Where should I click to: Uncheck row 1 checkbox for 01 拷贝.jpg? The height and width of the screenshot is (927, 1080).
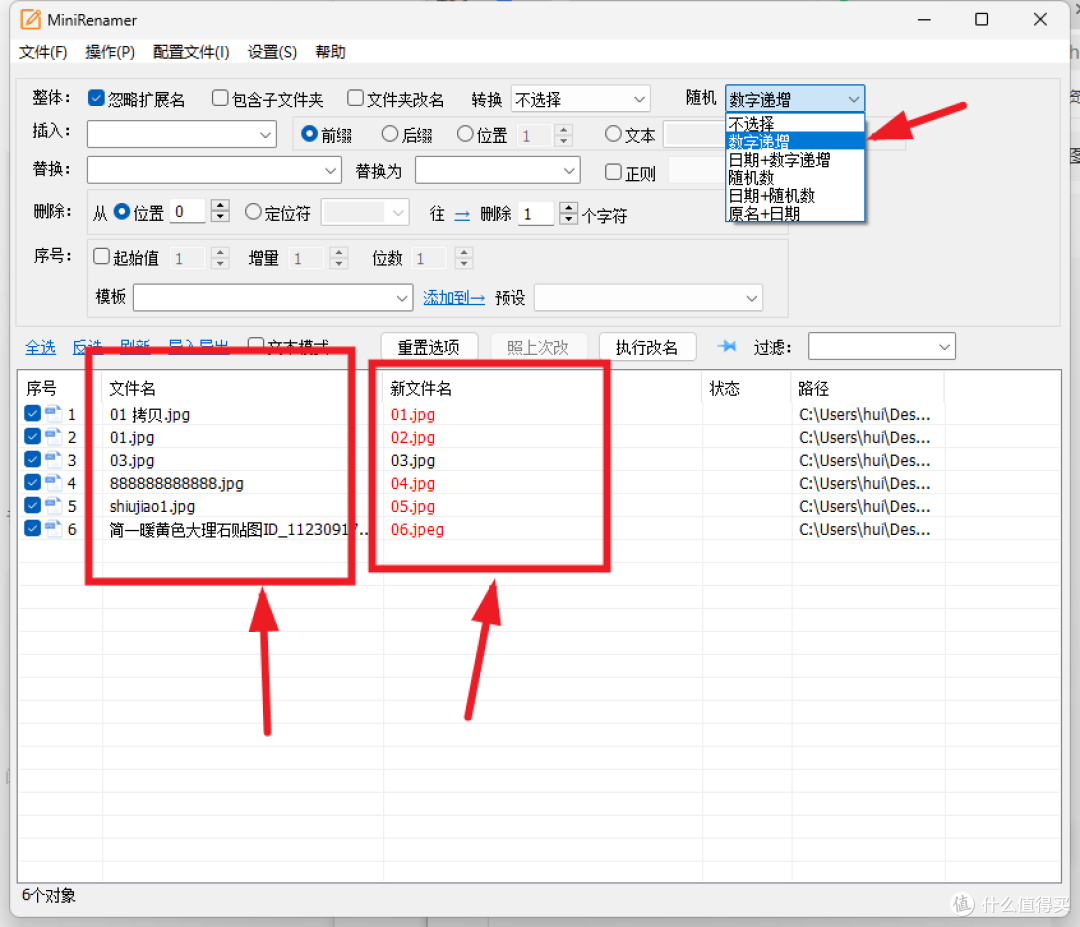(x=32, y=413)
